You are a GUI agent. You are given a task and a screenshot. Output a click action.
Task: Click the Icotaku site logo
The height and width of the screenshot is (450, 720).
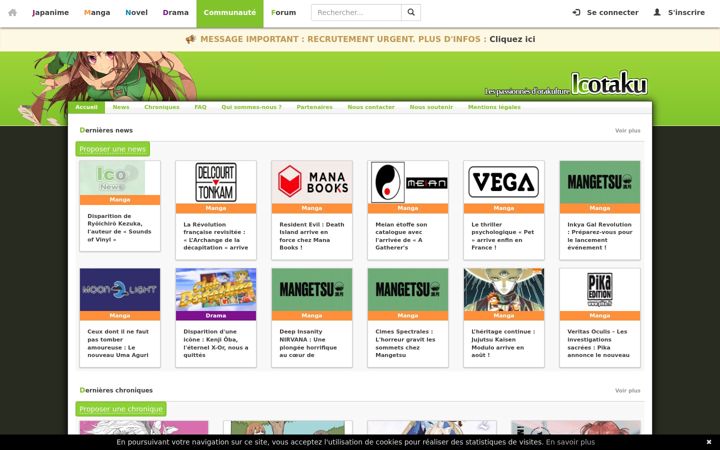pos(609,84)
